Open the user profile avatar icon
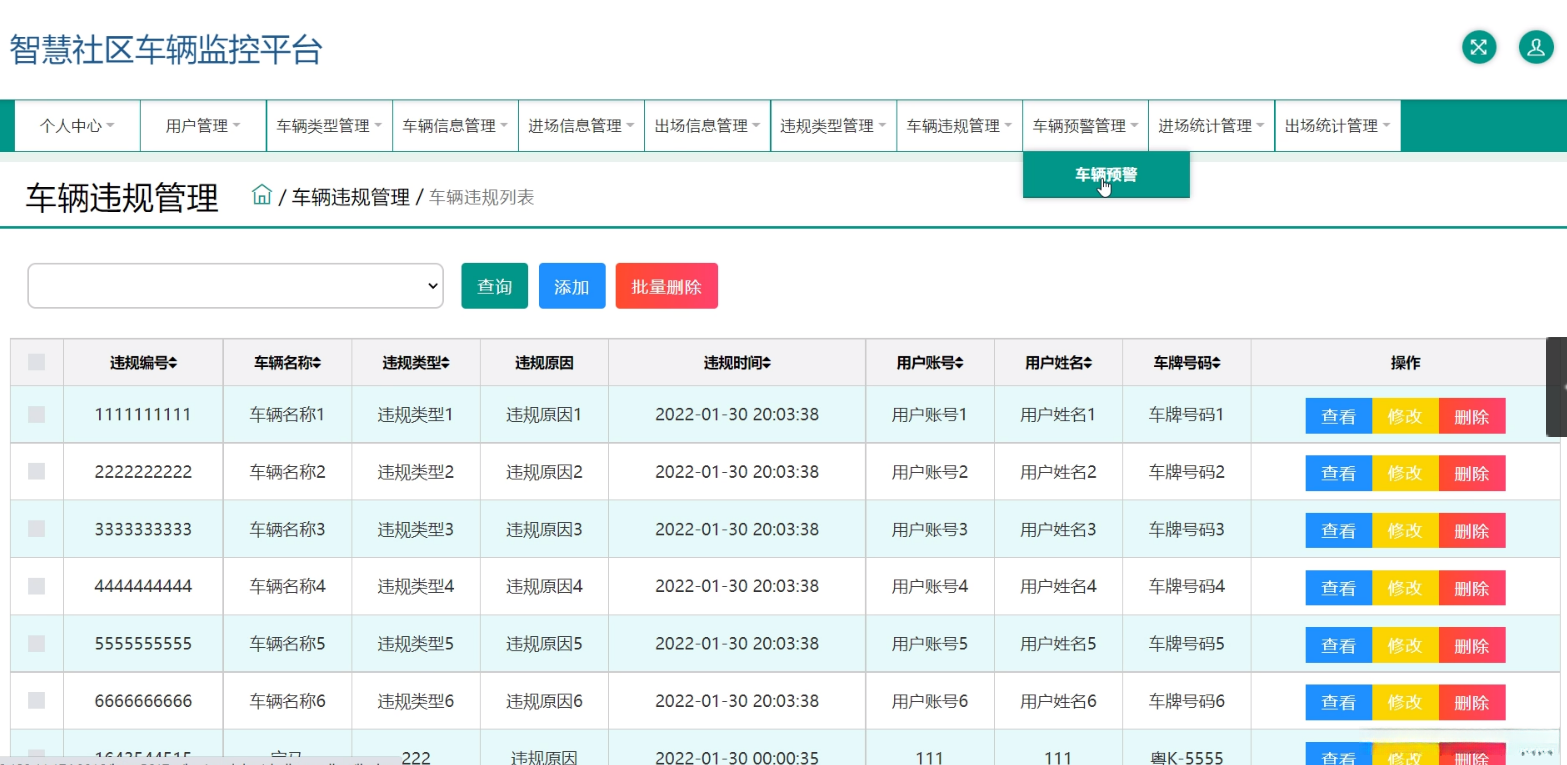Screen dimensions: 1567x765 point(1535,47)
